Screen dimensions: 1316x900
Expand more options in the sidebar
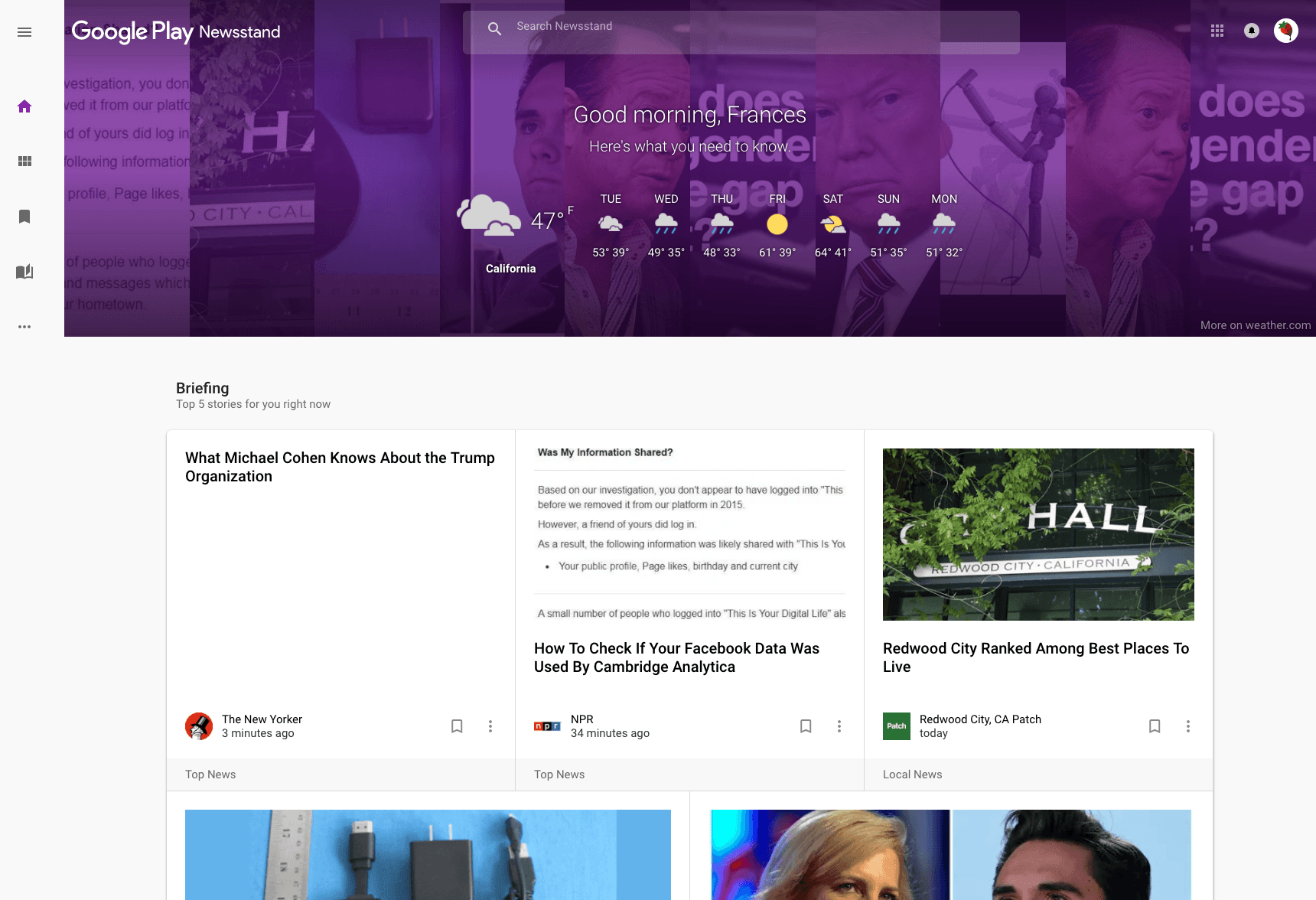[24, 327]
